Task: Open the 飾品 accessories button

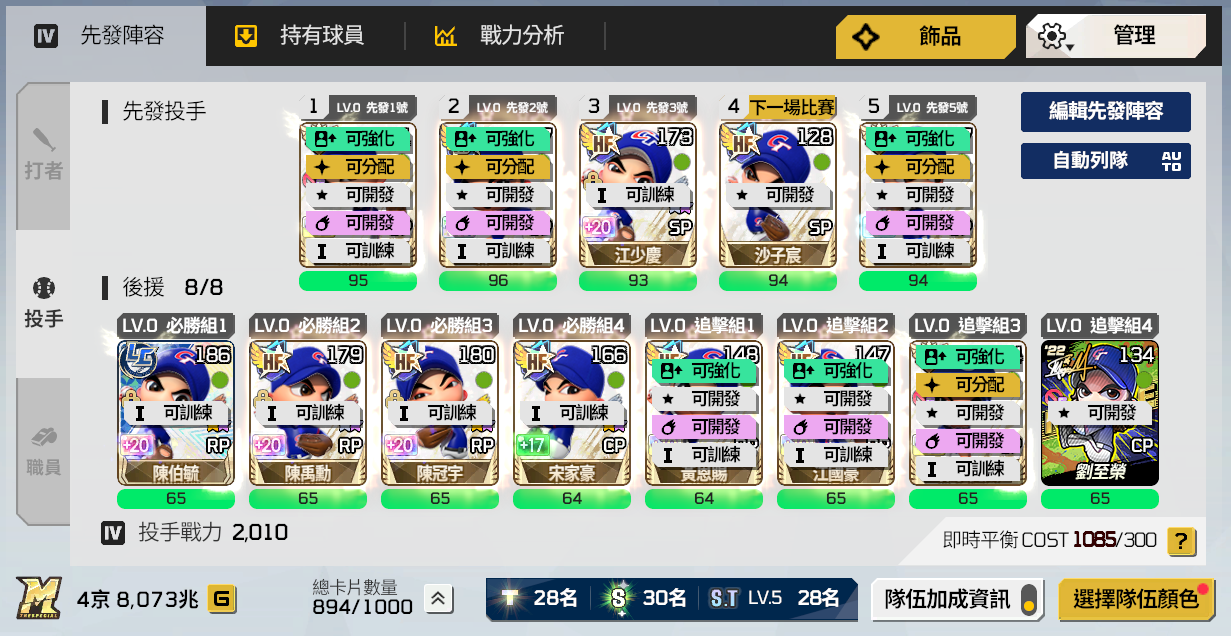Action: point(926,36)
